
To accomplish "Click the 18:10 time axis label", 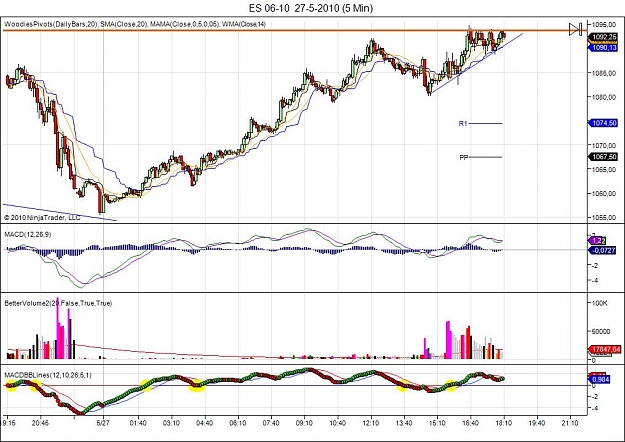I will (504, 423).
